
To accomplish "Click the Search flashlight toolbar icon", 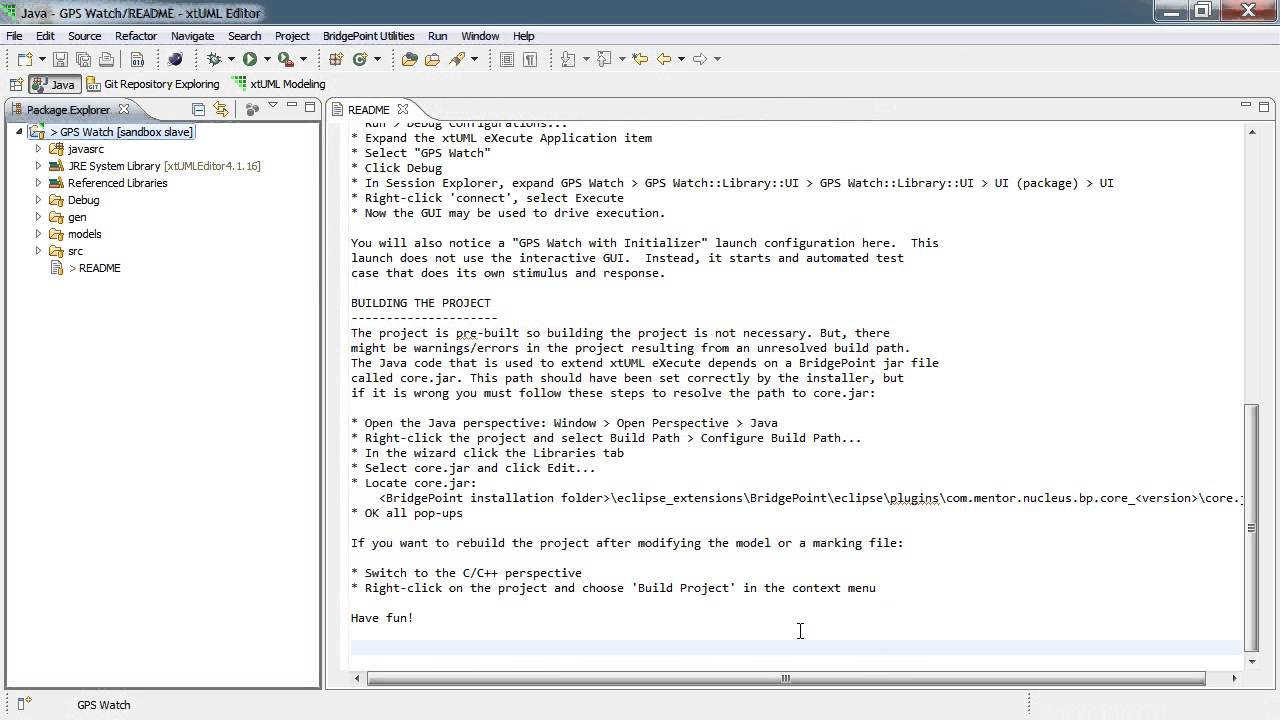I will pos(457,59).
